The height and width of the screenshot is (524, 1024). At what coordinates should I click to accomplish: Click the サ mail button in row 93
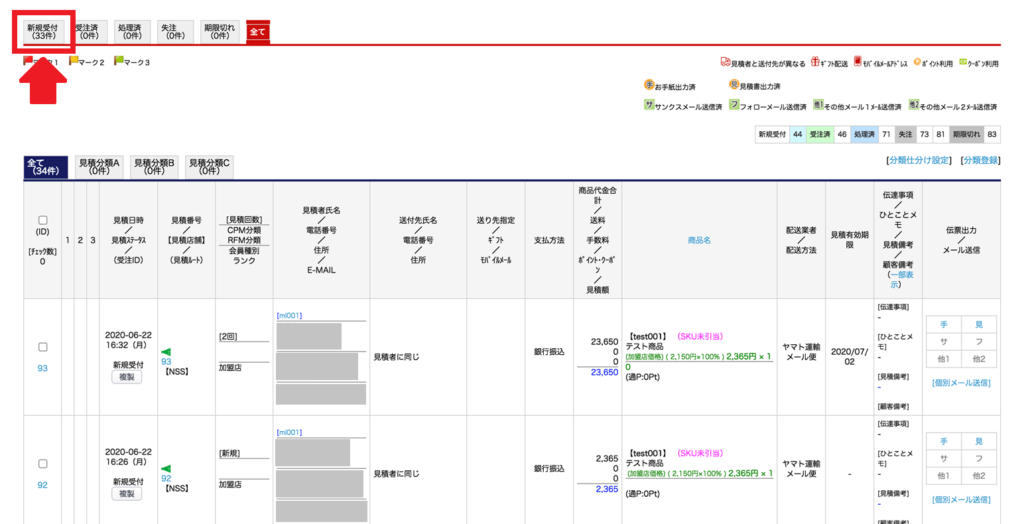pyautogui.click(x=943, y=340)
